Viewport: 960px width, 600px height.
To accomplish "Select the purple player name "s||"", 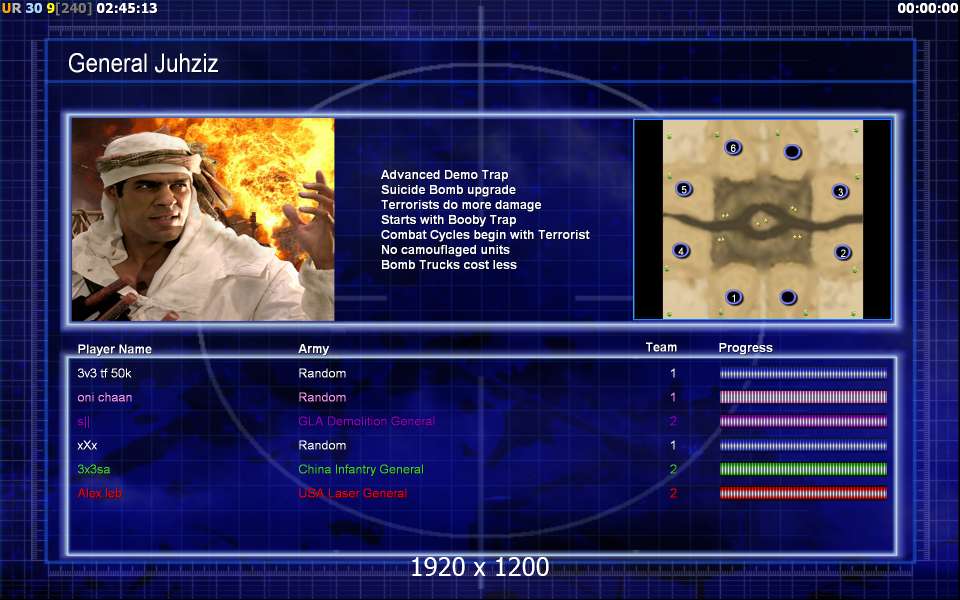I will (84, 421).
